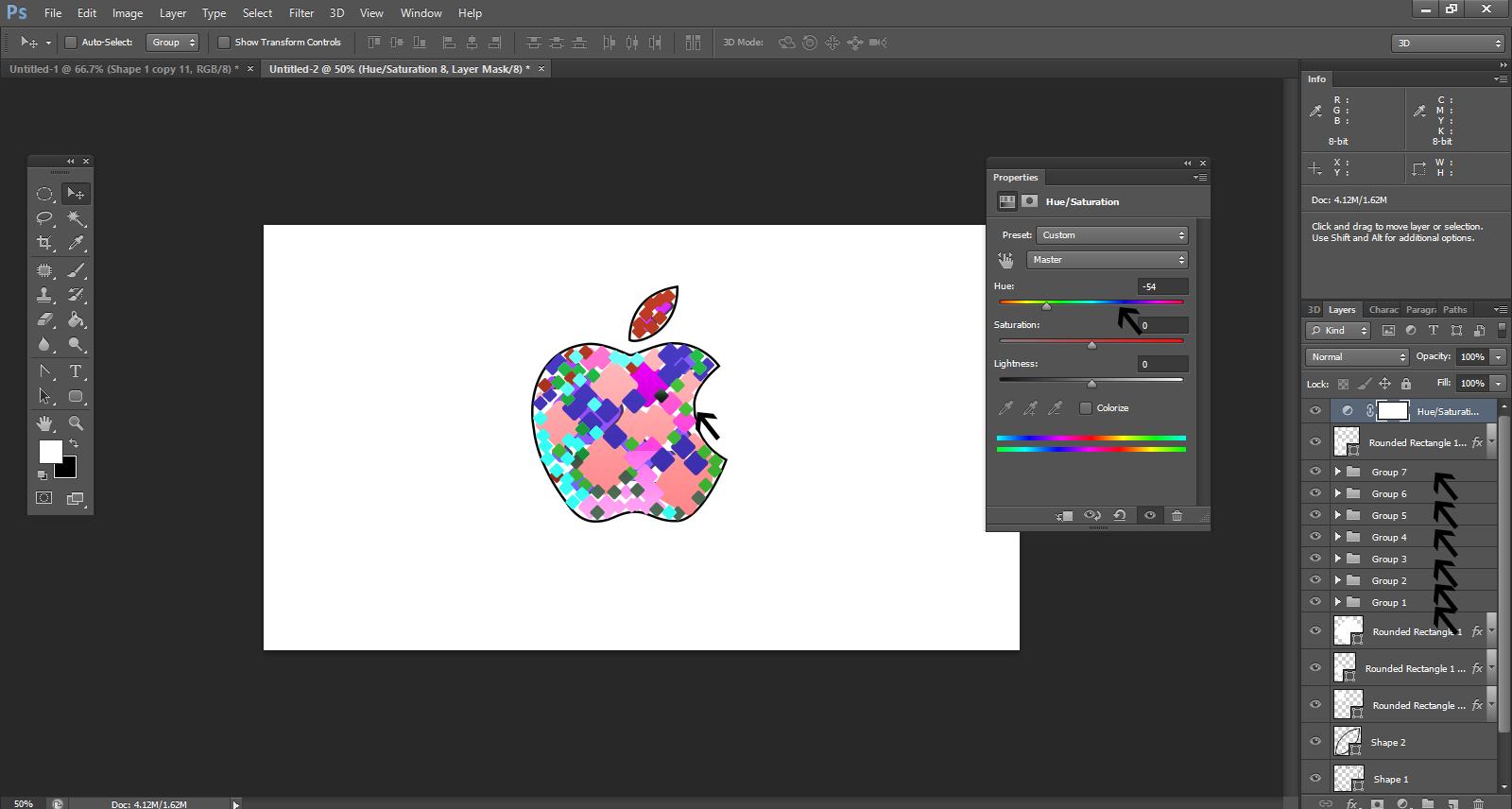Select the Lasso tool
The height and width of the screenshot is (809, 1512).
point(44,218)
